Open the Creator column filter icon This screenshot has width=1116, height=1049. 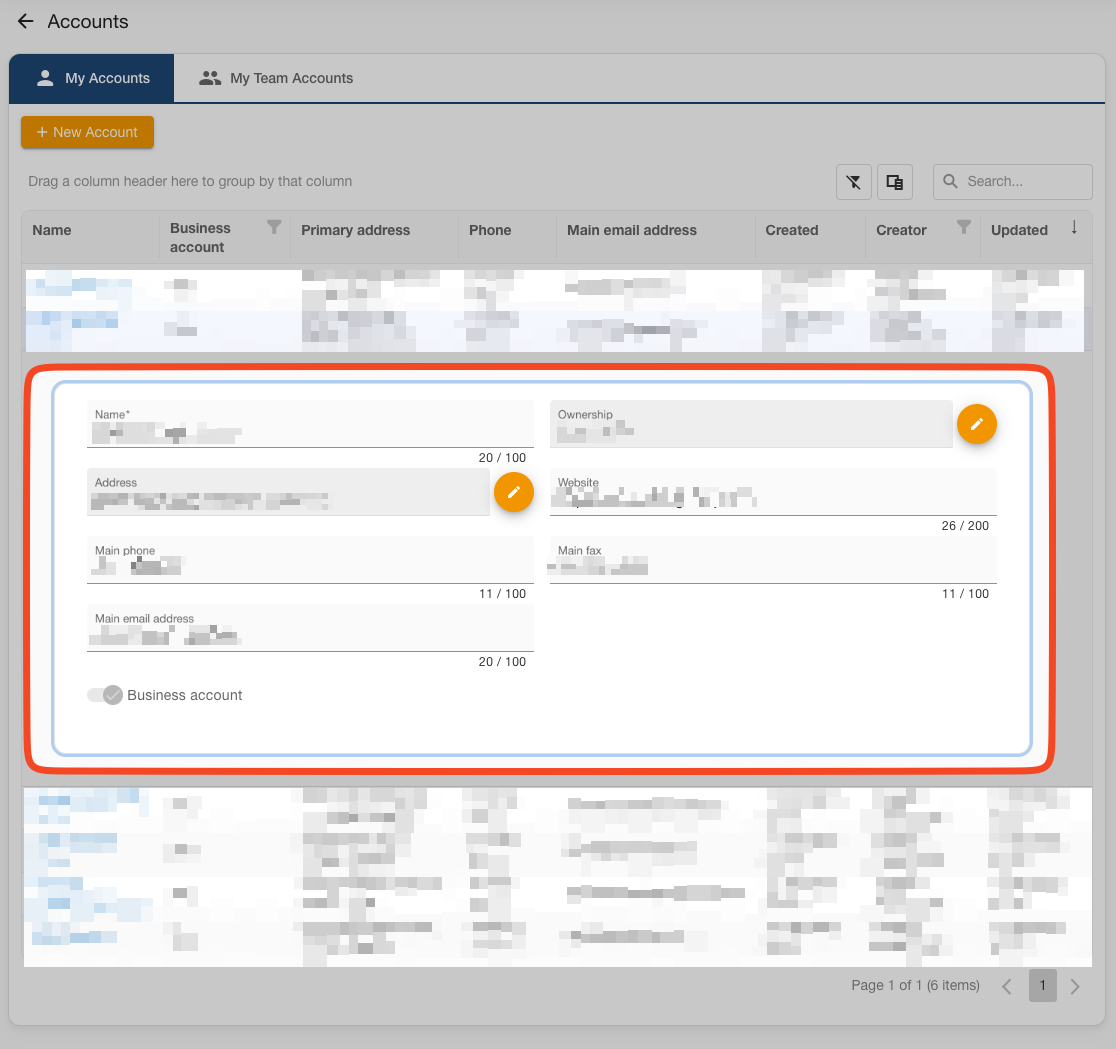[x=964, y=228]
